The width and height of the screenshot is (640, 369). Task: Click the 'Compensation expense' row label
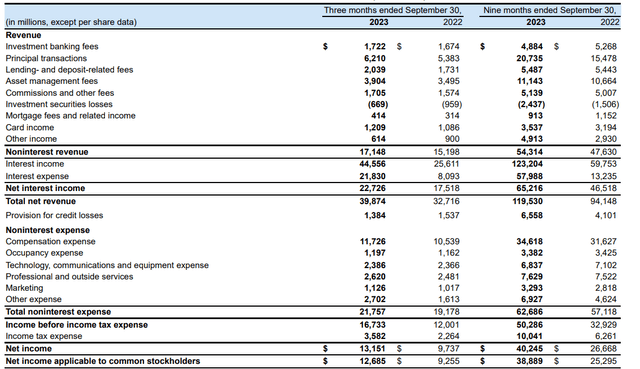coord(50,242)
